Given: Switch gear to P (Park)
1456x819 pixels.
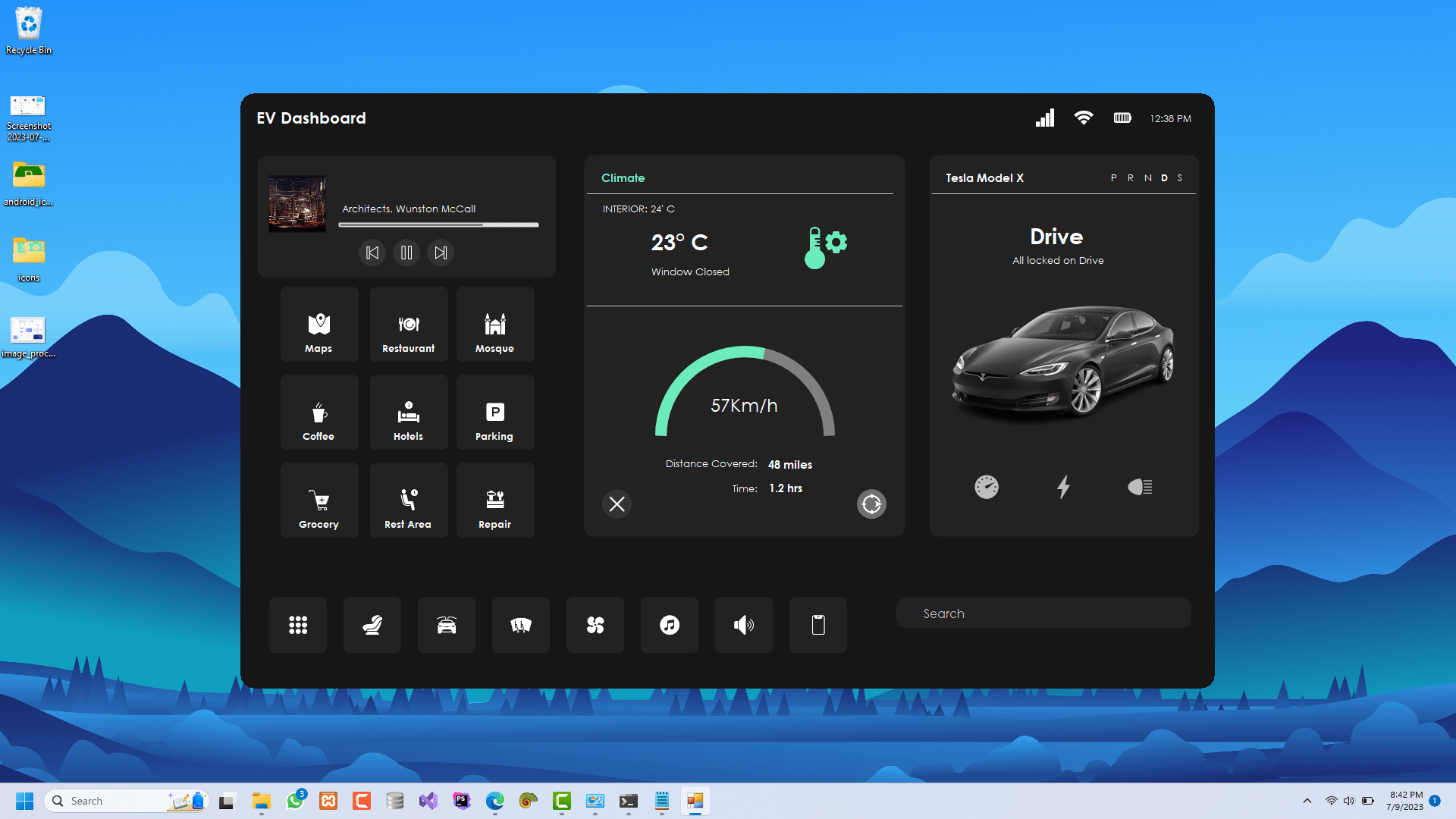Looking at the screenshot, I should tap(1113, 178).
